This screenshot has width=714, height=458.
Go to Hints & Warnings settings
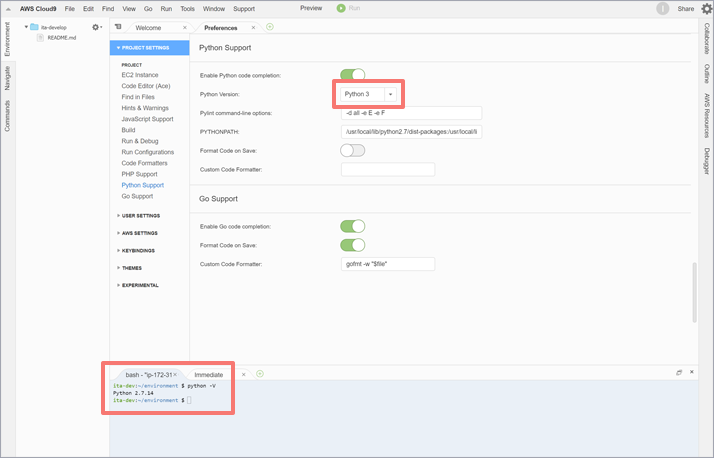[x=145, y=108]
